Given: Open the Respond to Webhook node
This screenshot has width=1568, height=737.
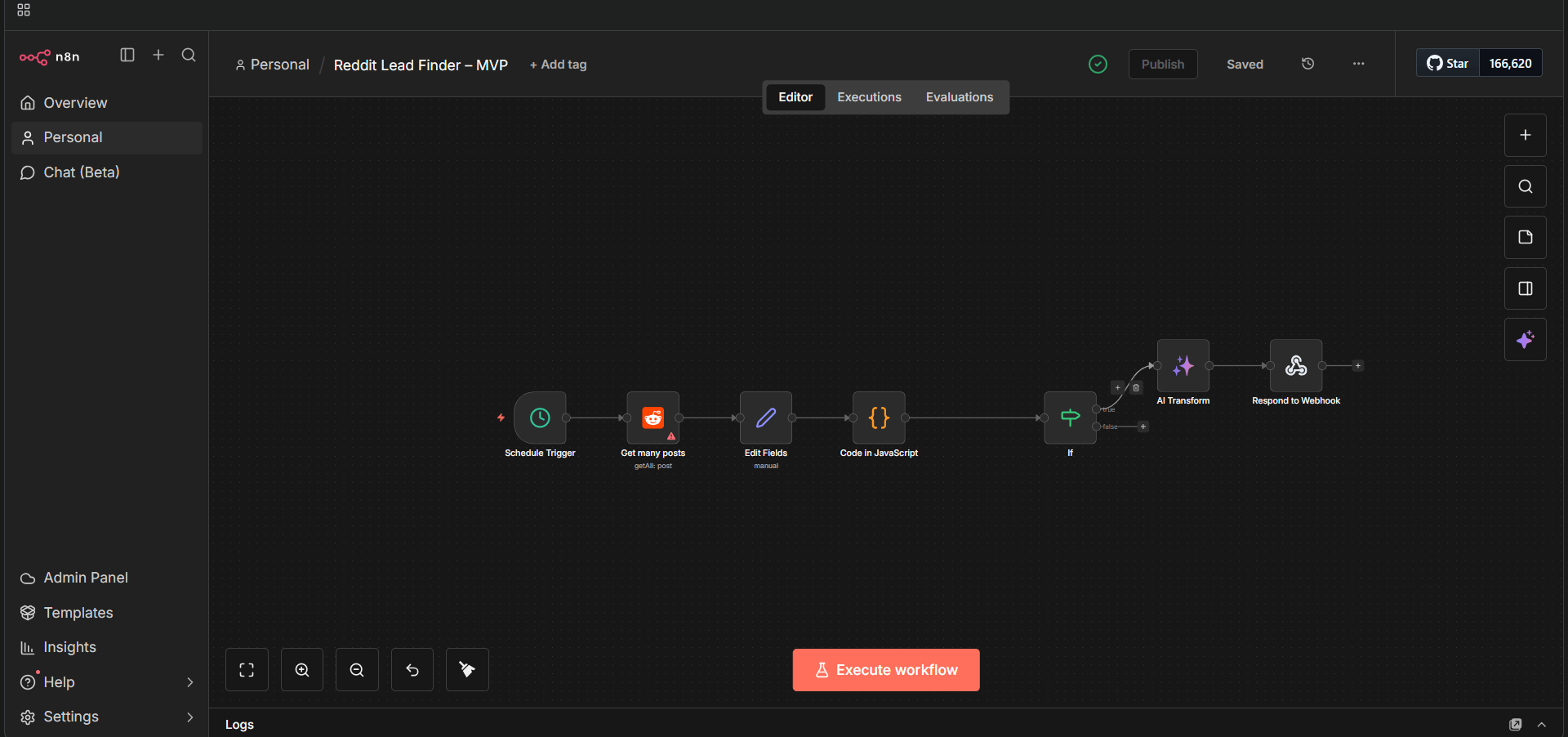Looking at the screenshot, I should point(1296,365).
